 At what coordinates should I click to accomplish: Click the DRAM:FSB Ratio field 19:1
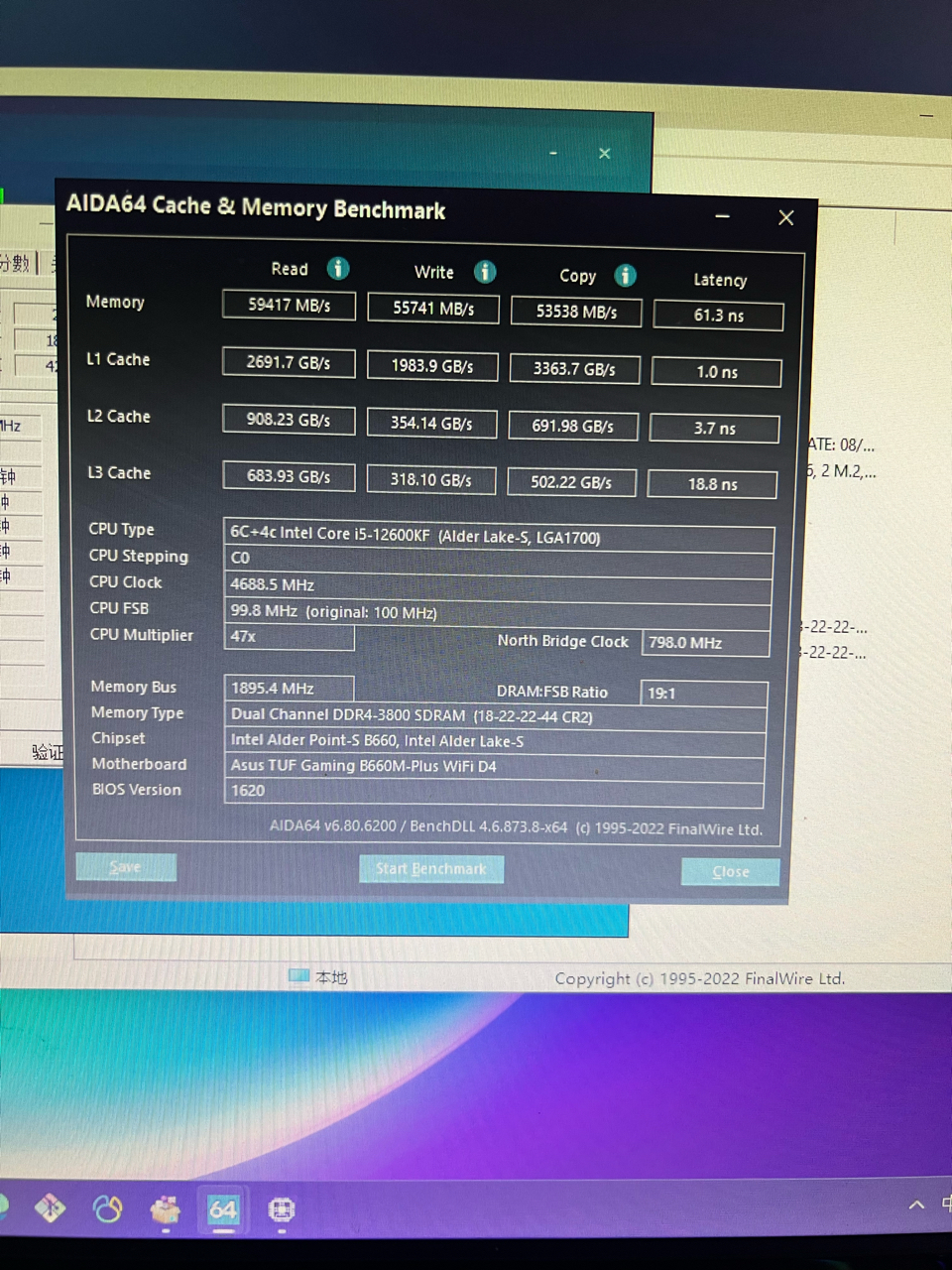[704, 694]
